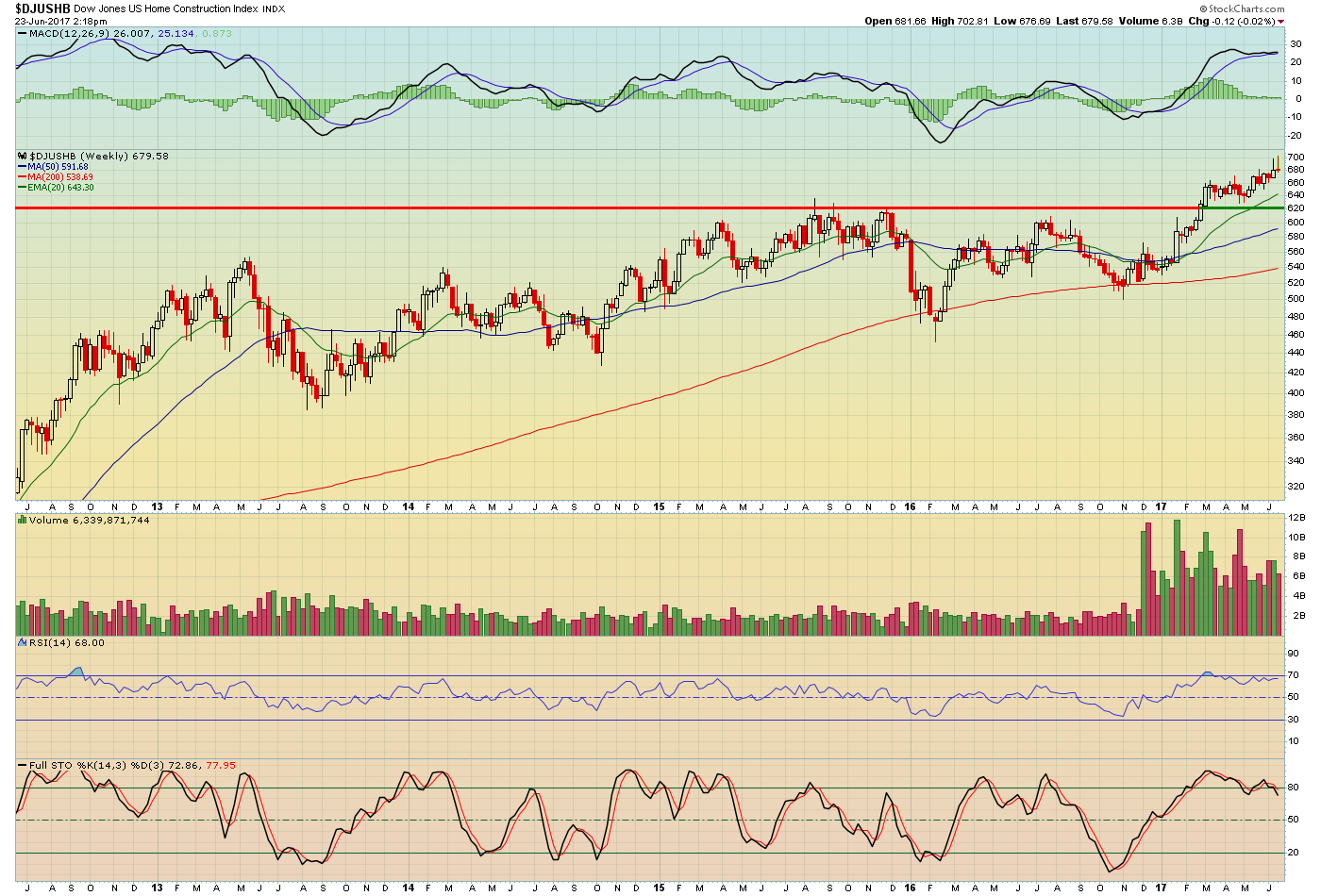This screenshot has height=896, width=1321.
Task: Click the INDX exchange label
Action: [x=274, y=8]
